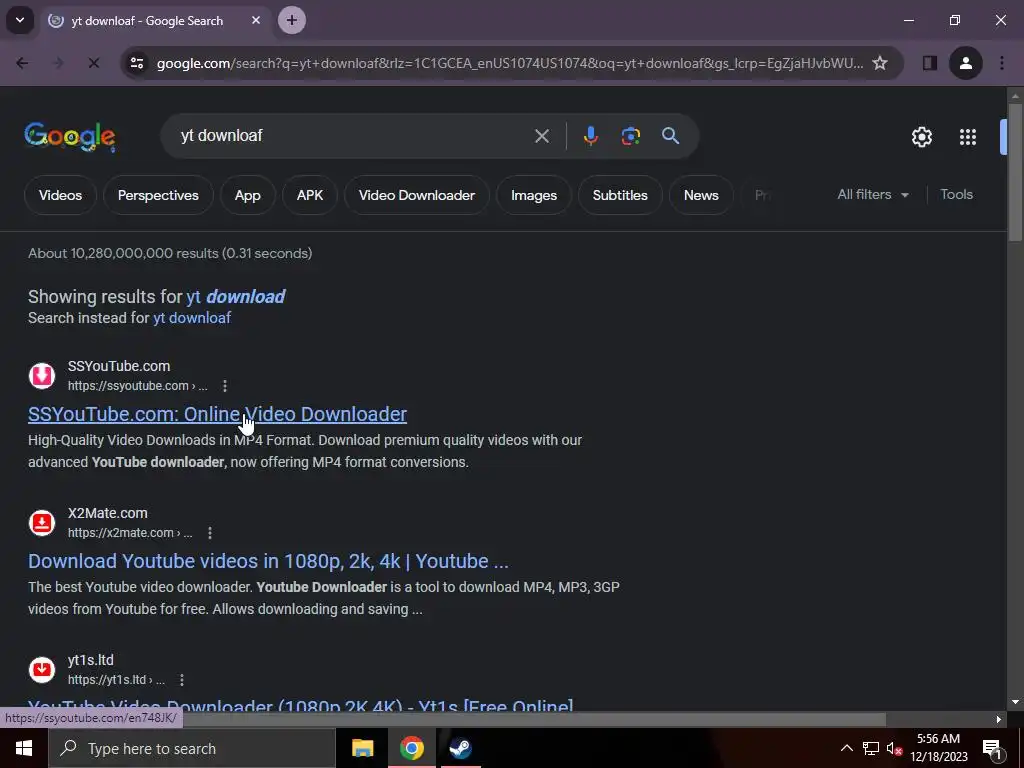
Task: Open the taskbar clock and date
Action: pyautogui.click(x=939, y=748)
